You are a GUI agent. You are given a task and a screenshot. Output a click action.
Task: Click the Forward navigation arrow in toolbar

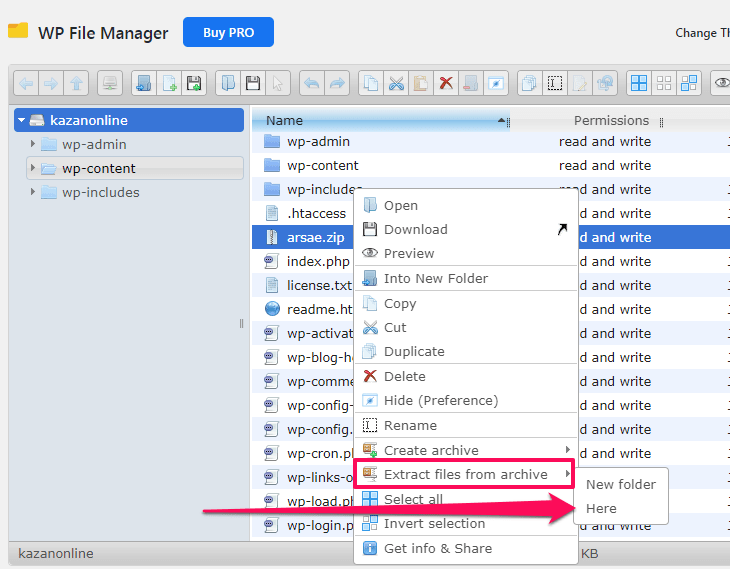pos(51,83)
